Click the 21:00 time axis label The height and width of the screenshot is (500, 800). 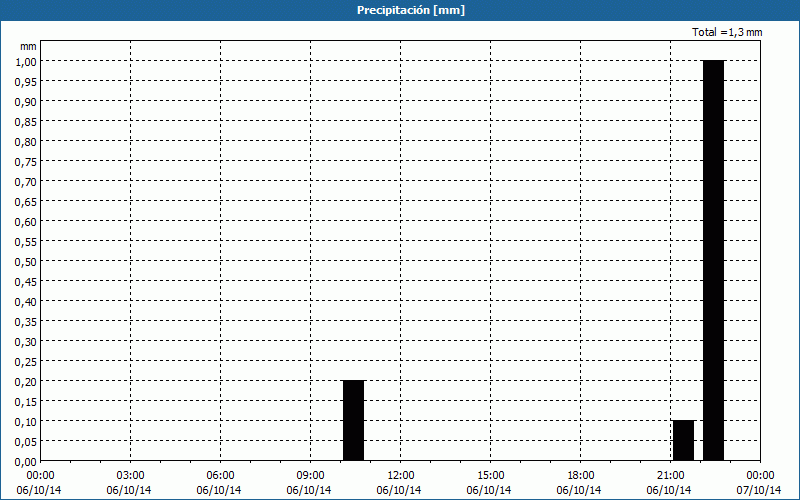[x=670, y=476]
